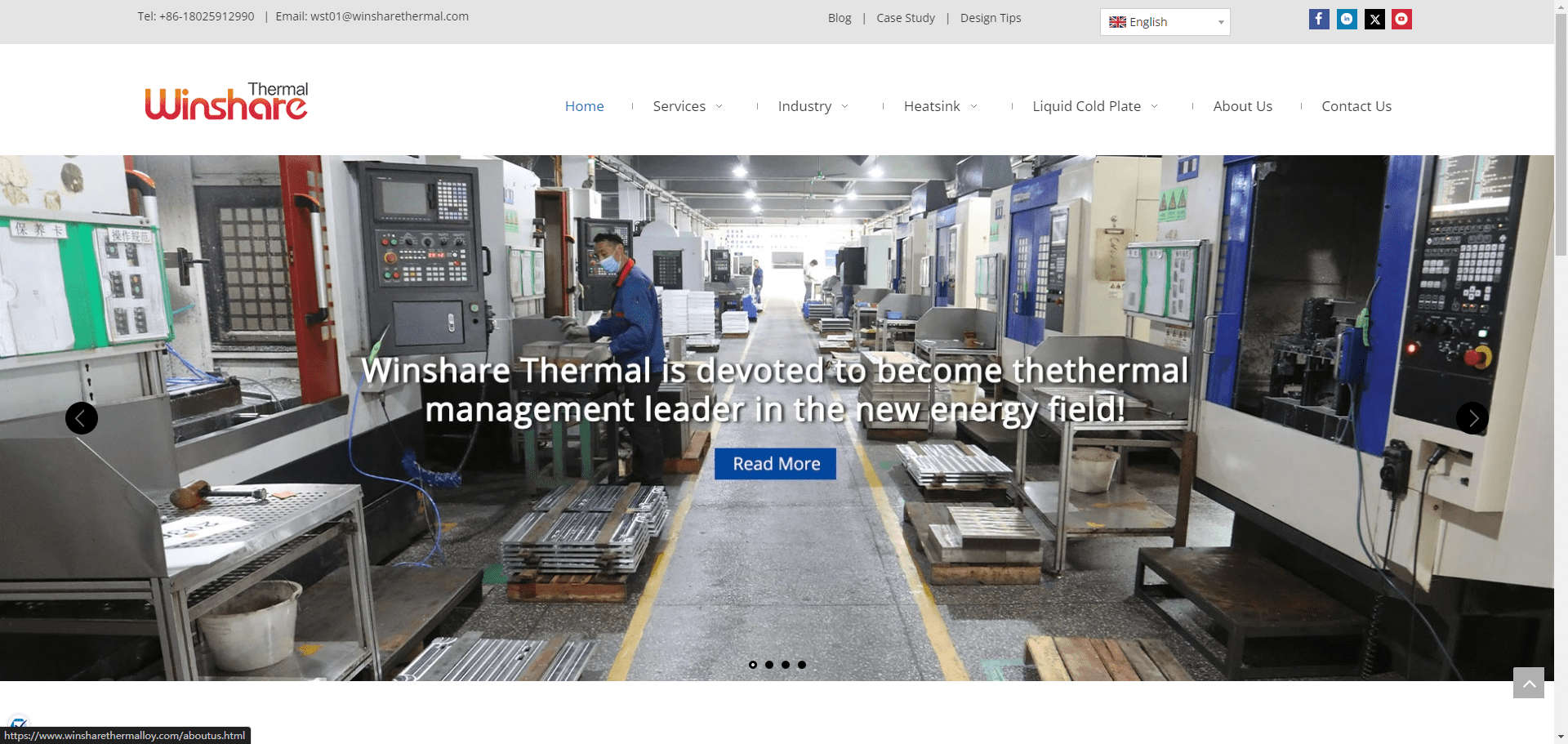Screen dimensions: 1568x744
Task: Expand the Liquid Cold Plate menu chevron
Action: (1154, 106)
